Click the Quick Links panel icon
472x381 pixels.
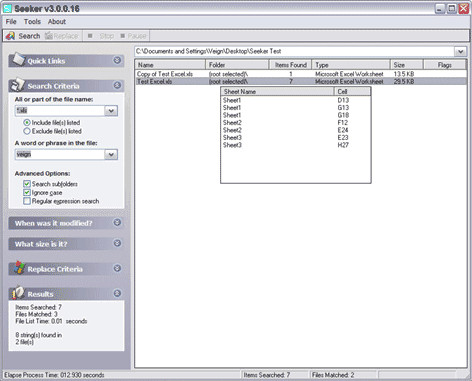point(18,59)
